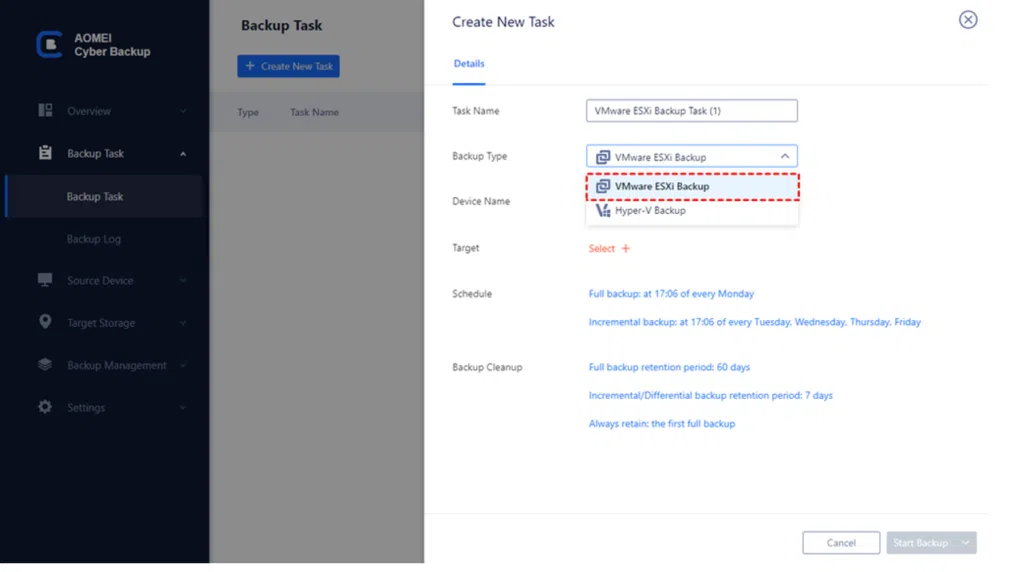
Task: Collapse the Backup Task sidebar section chevron
Action: [x=183, y=154]
